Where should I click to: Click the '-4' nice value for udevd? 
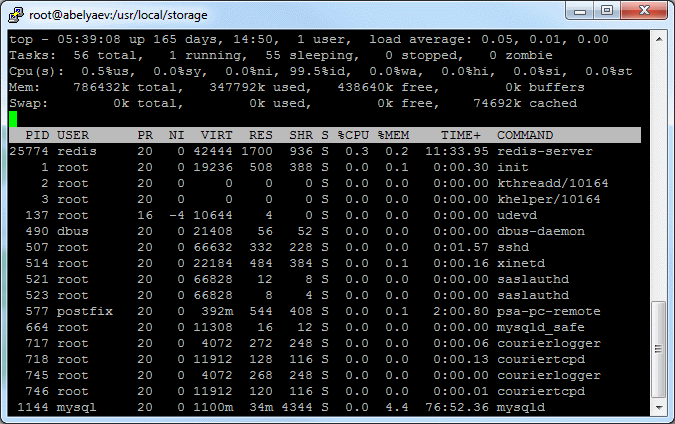(176, 215)
